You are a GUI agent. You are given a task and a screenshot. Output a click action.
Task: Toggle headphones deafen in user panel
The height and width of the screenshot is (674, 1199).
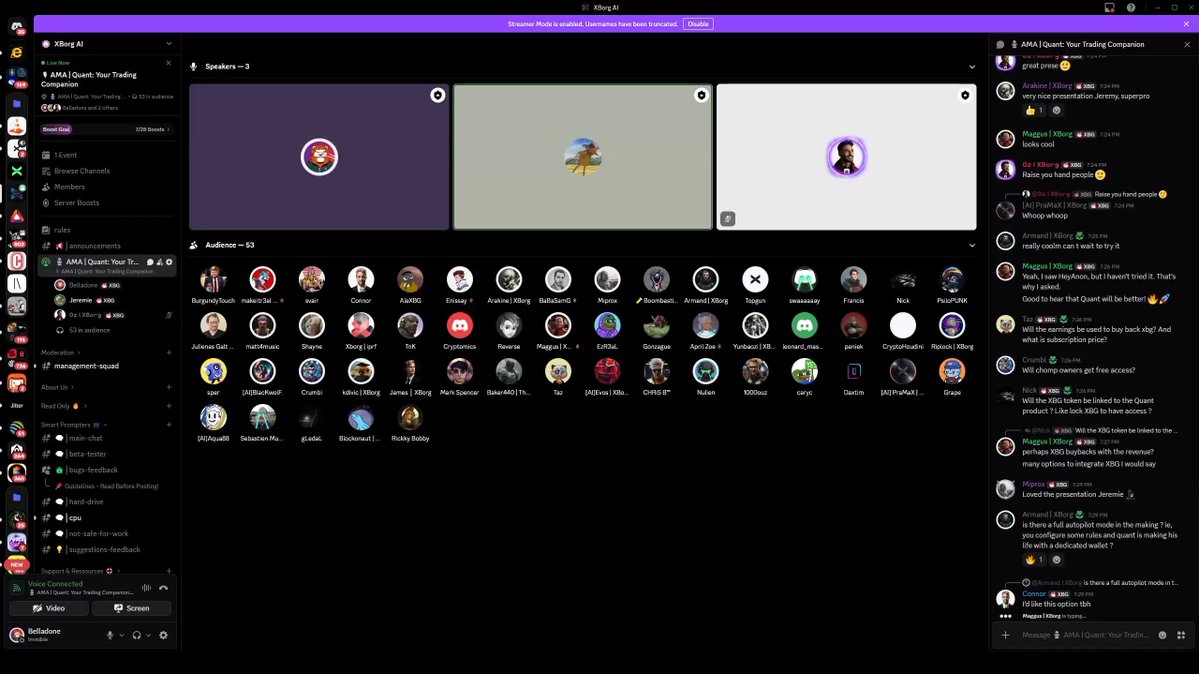point(137,635)
